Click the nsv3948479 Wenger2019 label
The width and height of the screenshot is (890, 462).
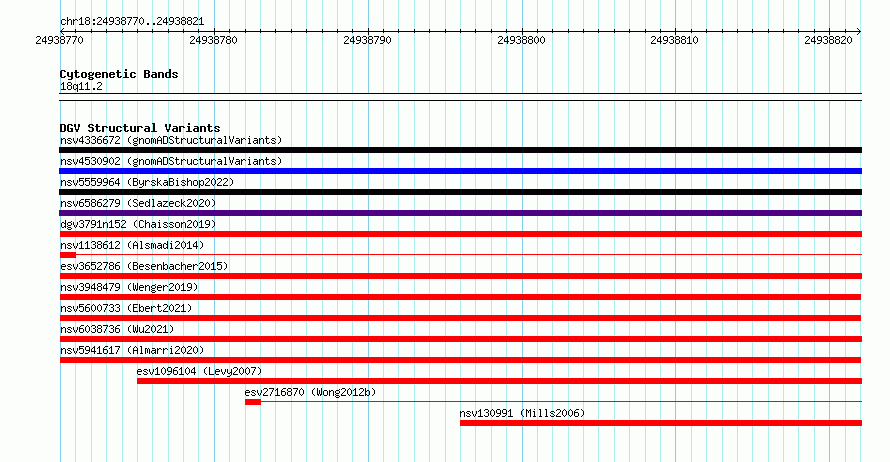tap(129, 287)
